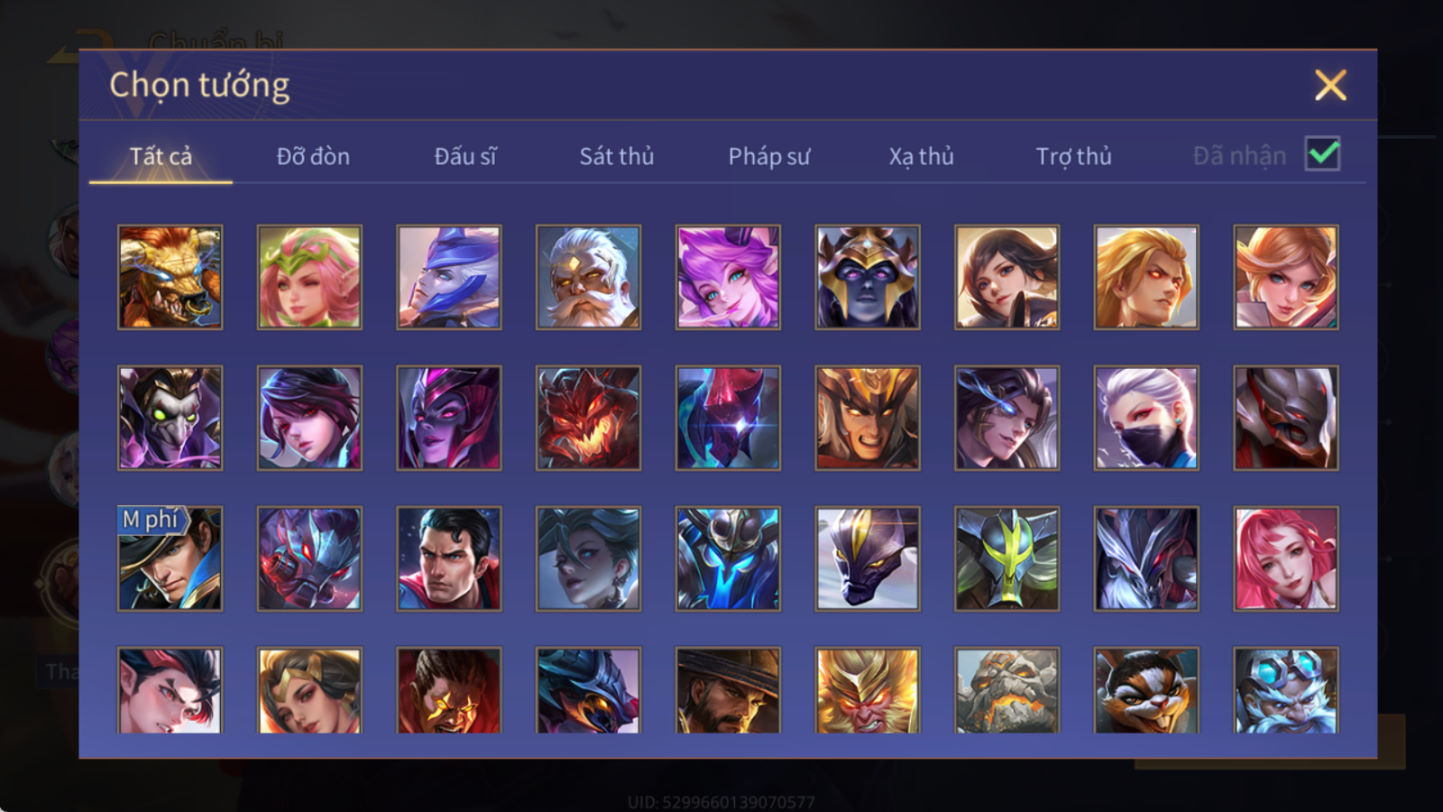
Task: Select the cowboy hat bearded hero
Action: tap(728, 691)
